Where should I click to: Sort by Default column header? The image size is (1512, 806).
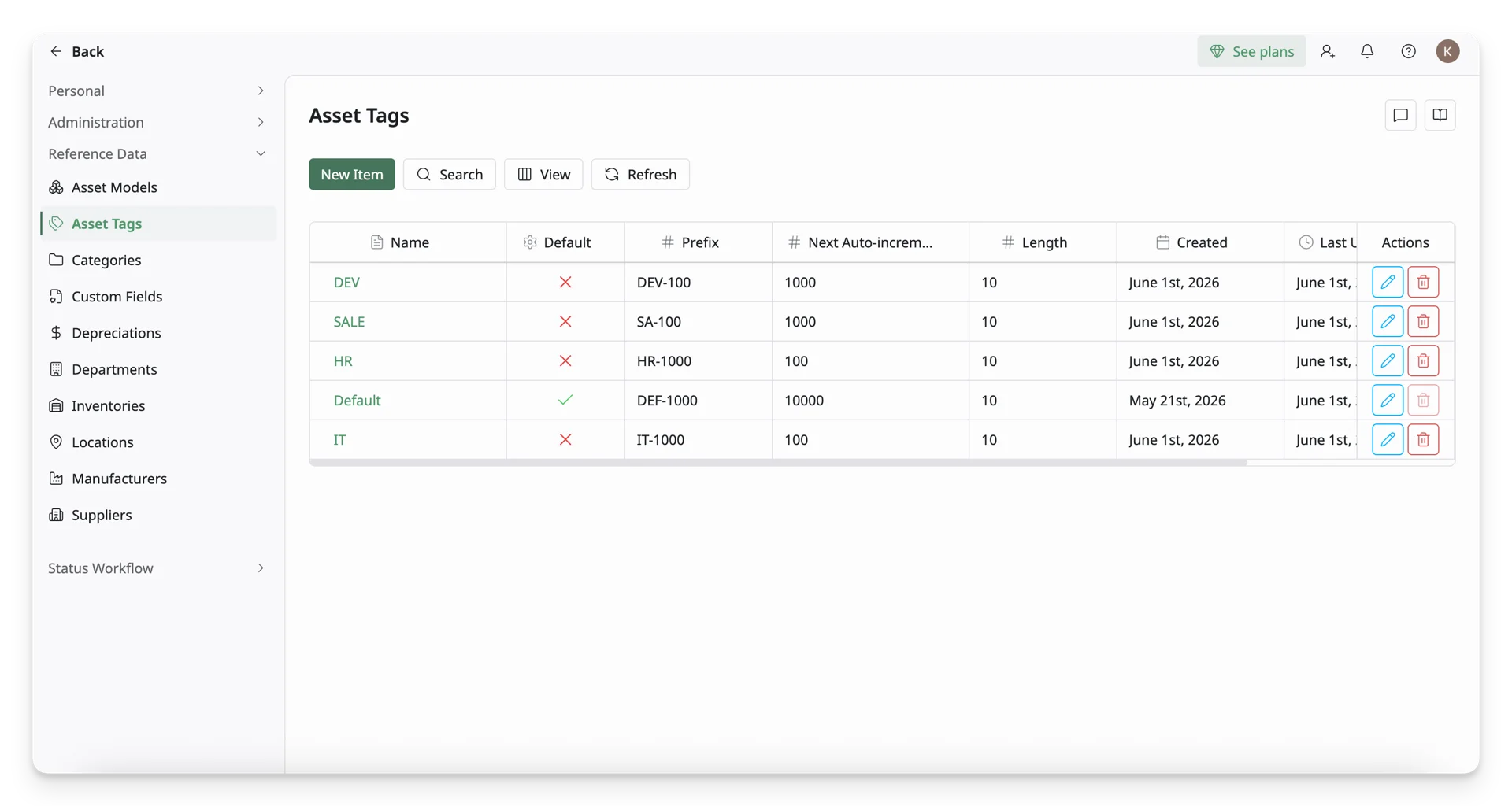tap(565, 242)
